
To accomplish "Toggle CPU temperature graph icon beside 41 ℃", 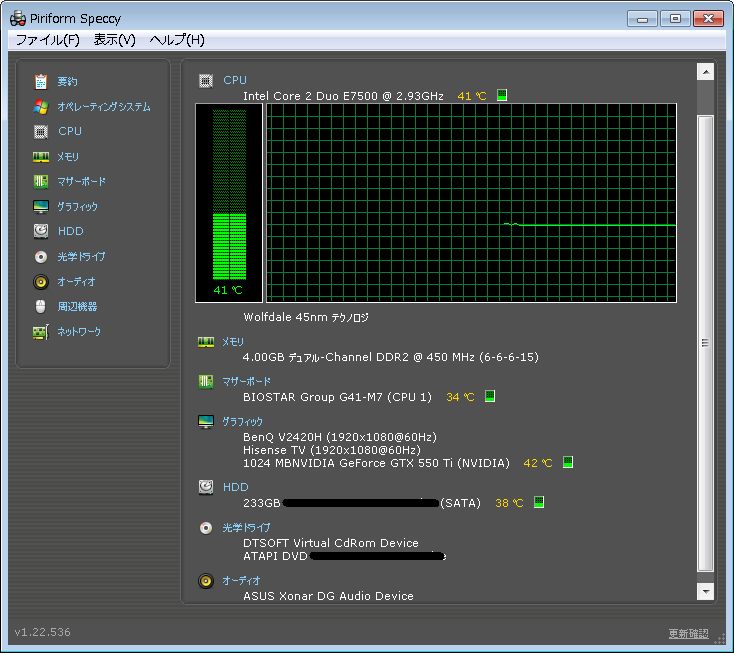I will point(502,95).
